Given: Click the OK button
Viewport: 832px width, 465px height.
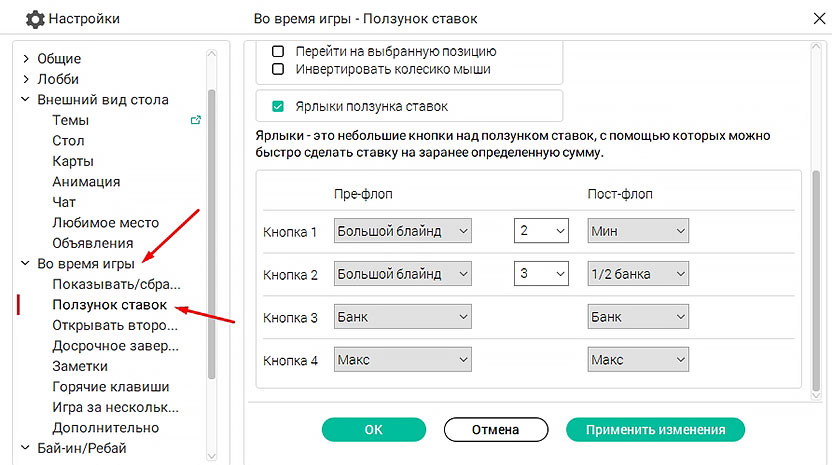Looking at the screenshot, I should tap(374, 429).
